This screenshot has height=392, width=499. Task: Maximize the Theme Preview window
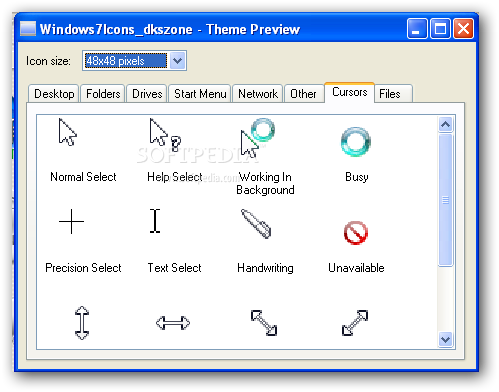440,29
